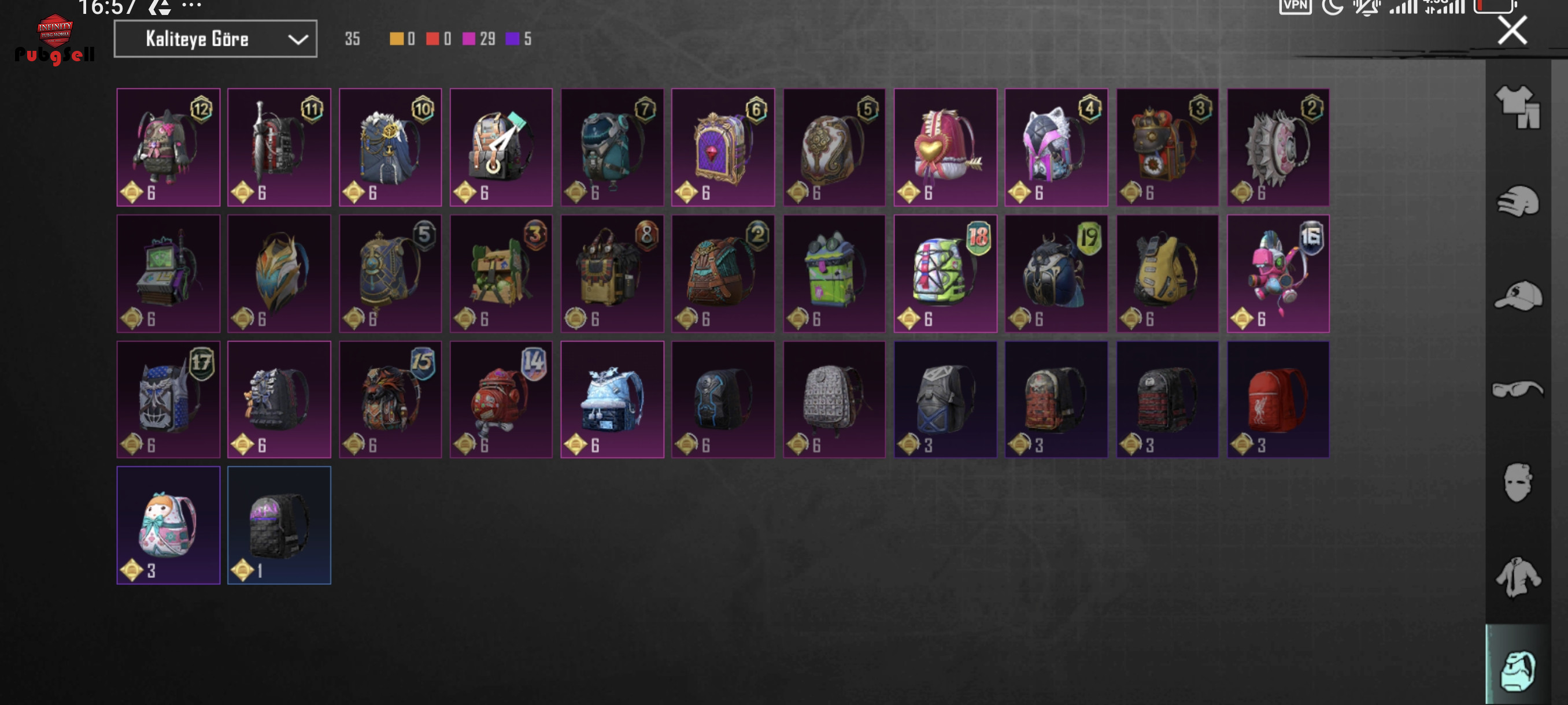1568x705 pixels.
Task: Pick the arcade machine backpack
Action: [x=169, y=273]
